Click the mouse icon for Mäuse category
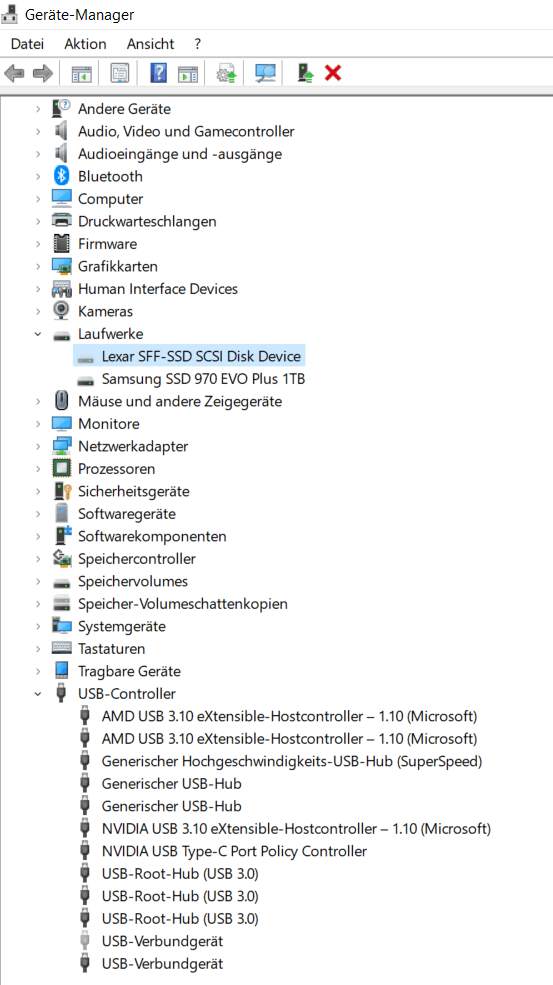This screenshot has width=553, height=985. pyautogui.click(x=62, y=401)
